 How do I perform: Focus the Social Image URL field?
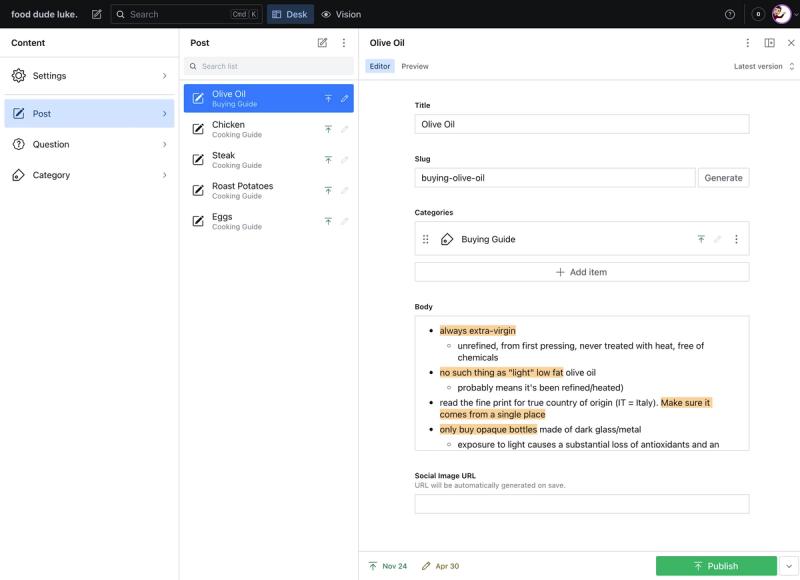582,504
